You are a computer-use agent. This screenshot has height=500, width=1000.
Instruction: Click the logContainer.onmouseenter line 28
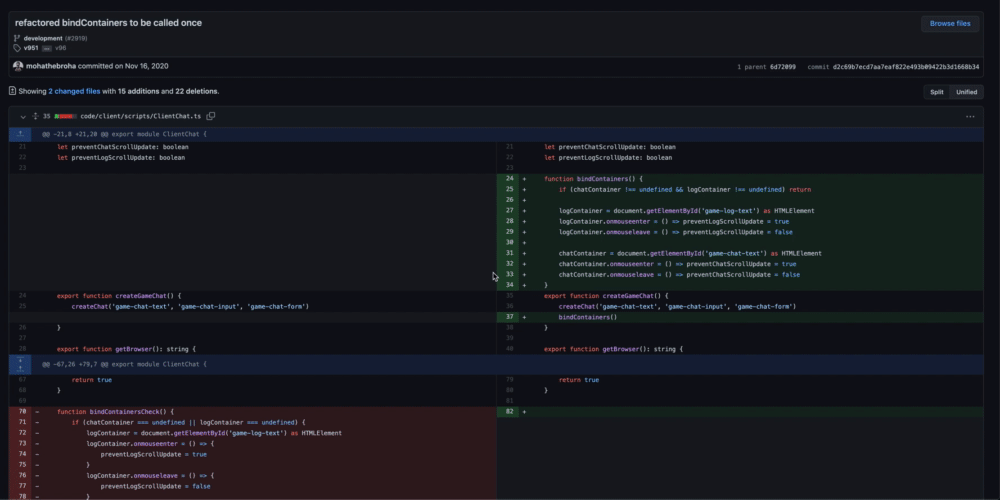tap(673, 221)
